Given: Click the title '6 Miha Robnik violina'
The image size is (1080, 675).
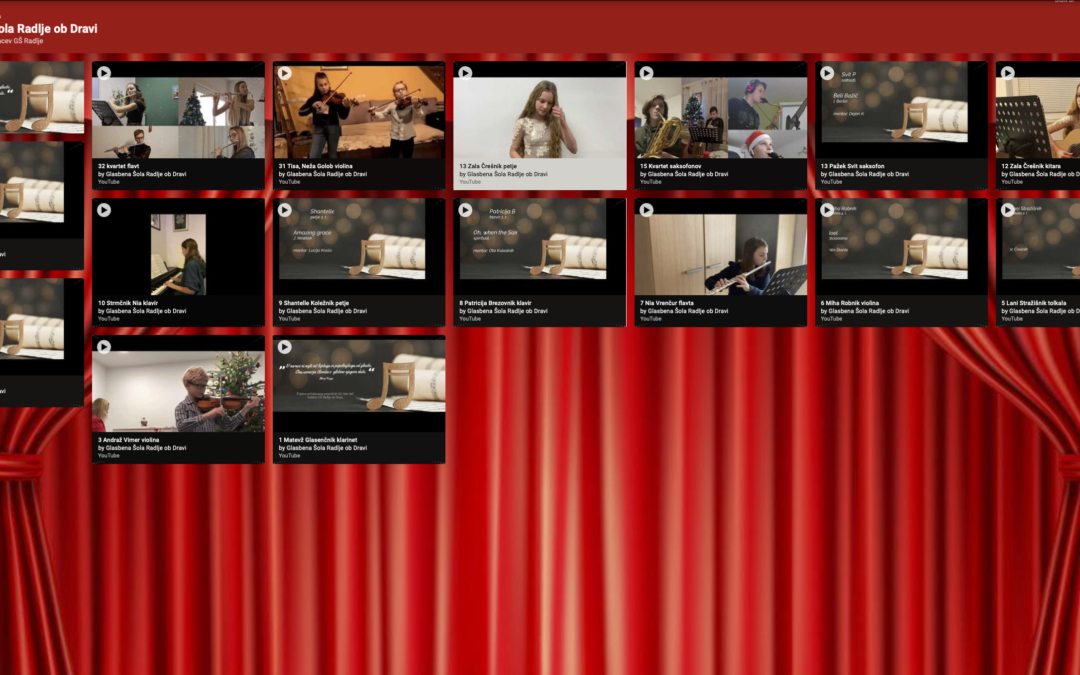Looking at the screenshot, I should coord(849,303).
